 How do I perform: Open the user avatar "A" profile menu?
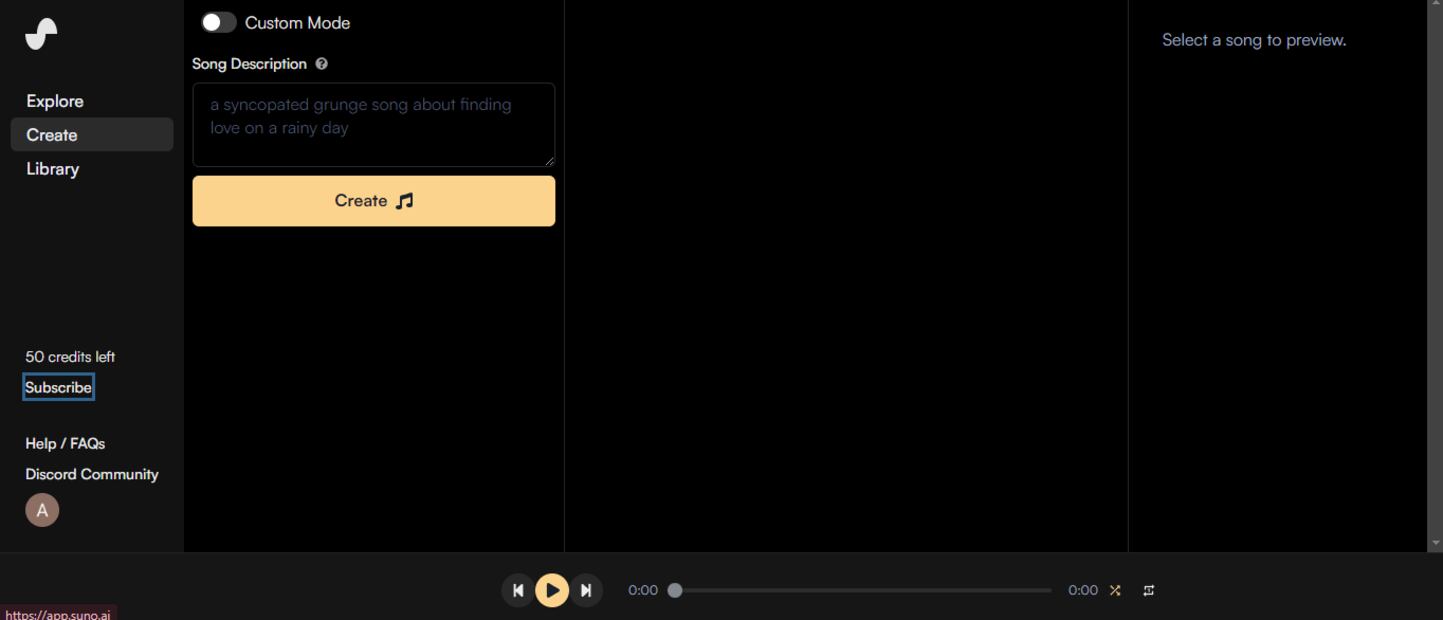click(x=42, y=510)
